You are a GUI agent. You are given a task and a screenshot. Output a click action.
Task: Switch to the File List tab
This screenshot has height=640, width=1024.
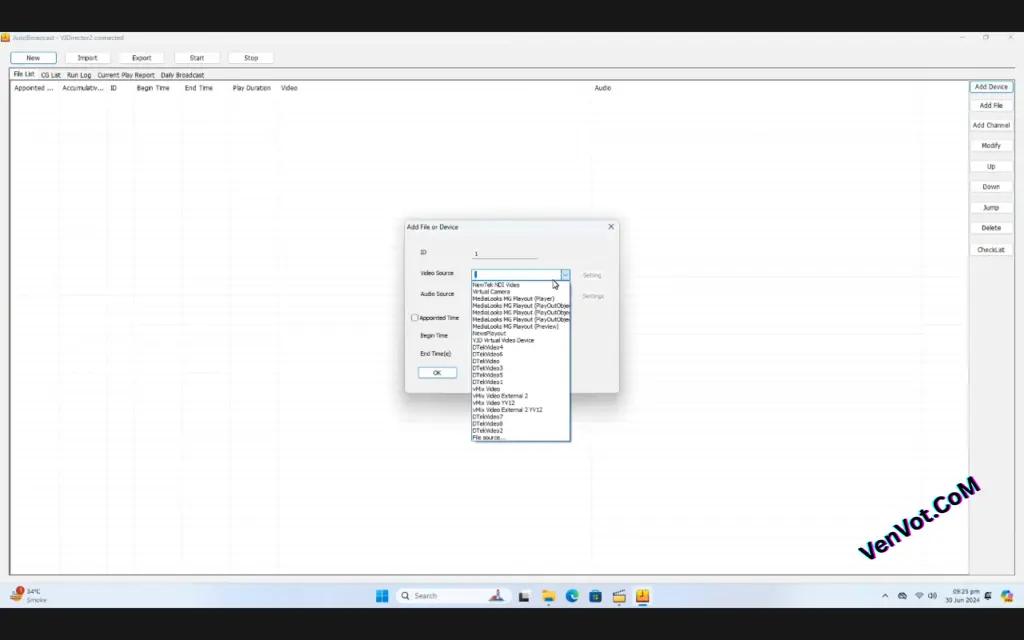click(24, 74)
